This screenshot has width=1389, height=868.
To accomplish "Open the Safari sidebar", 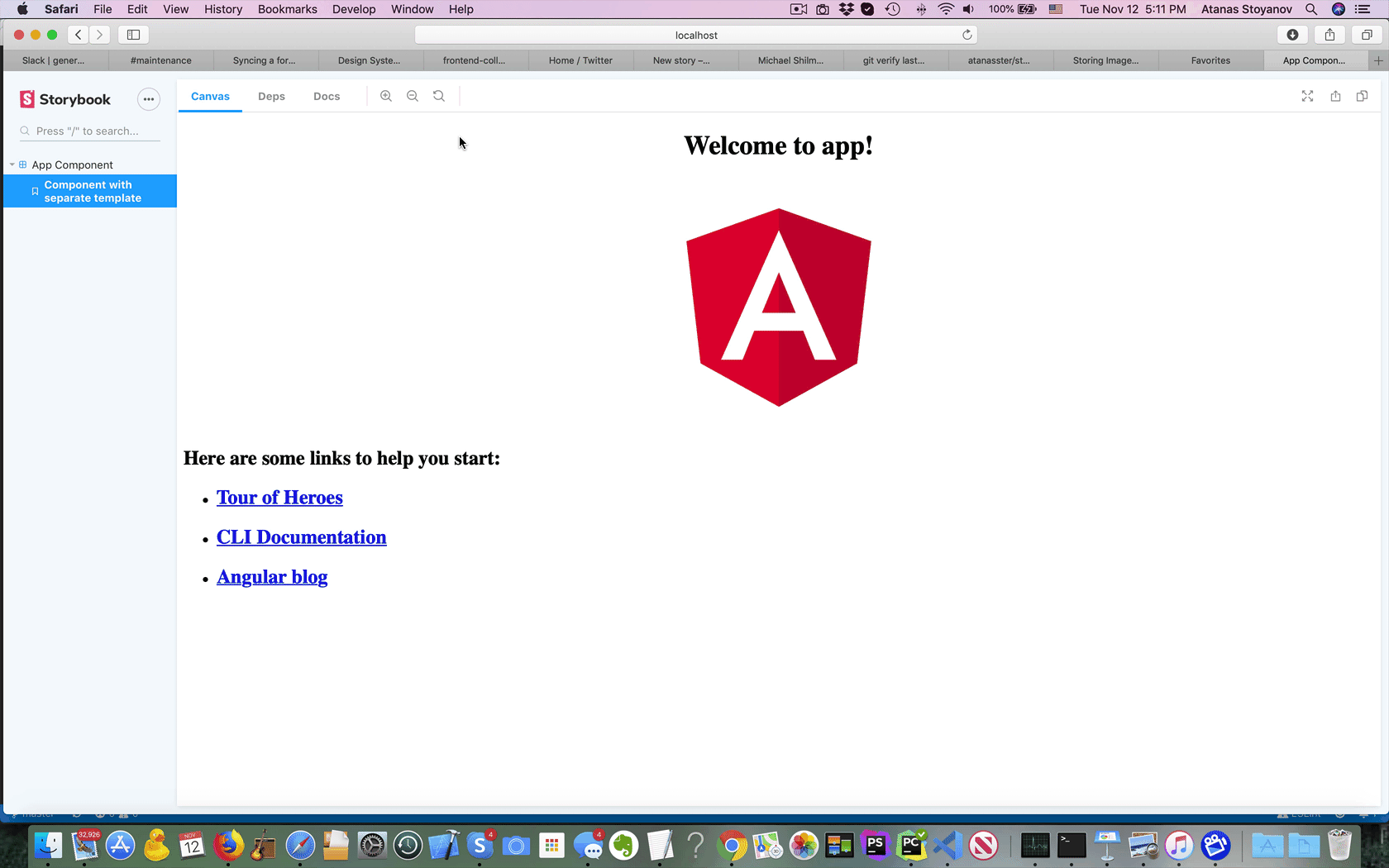I will pos(133,35).
